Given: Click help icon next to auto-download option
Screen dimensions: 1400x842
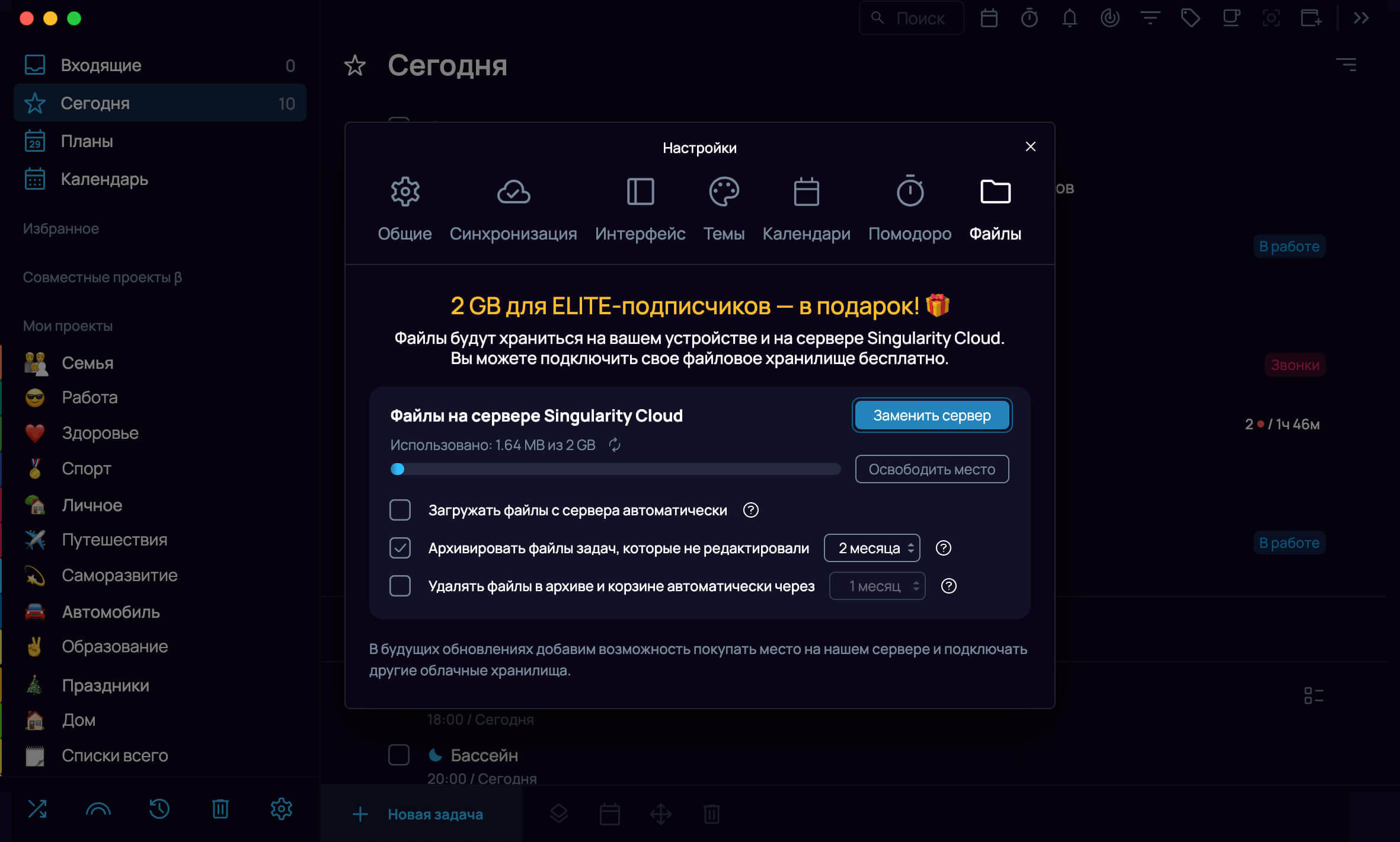Looking at the screenshot, I should [x=751, y=510].
